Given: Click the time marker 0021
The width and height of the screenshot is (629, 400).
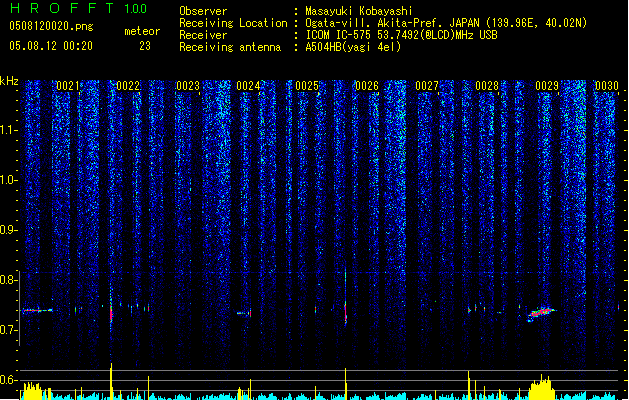Looking at the screenshot, I should click(67, 86).
